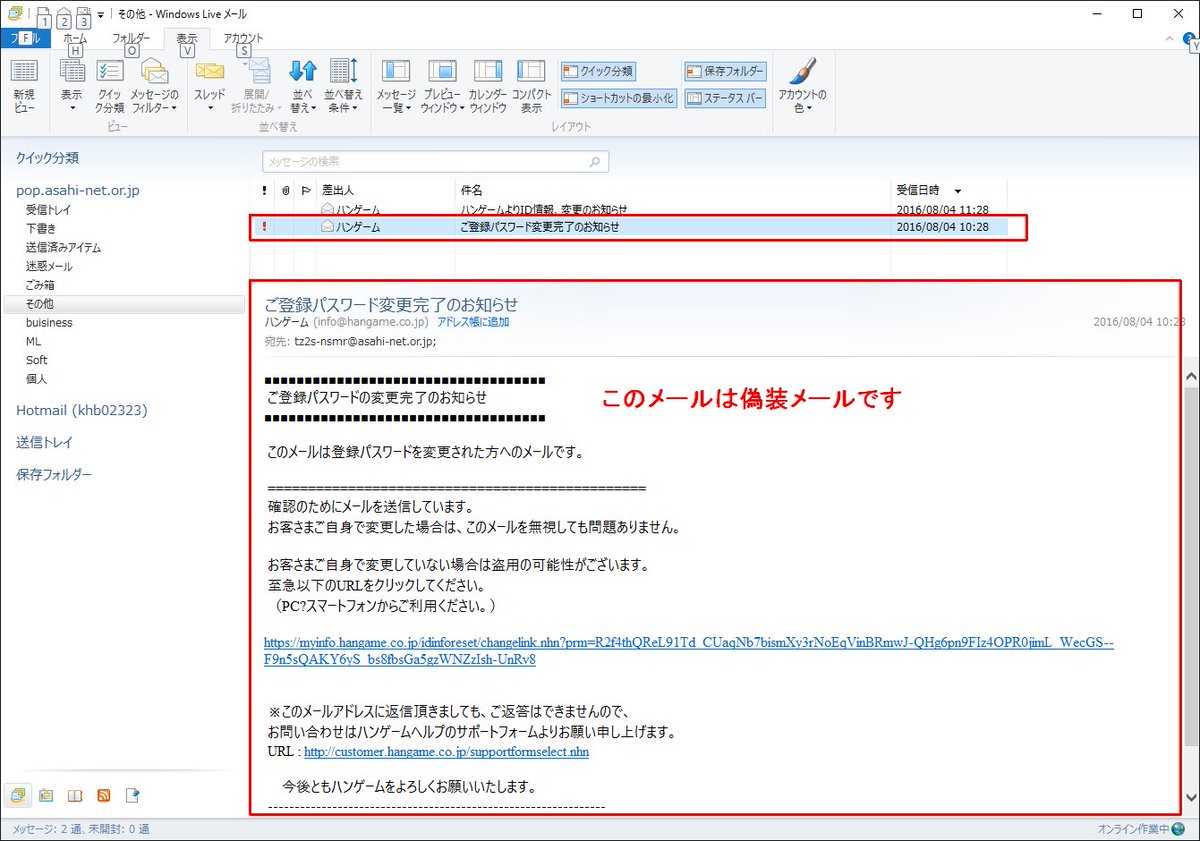
Task: Open the ファイル menu tab
Action: (24, 38)
